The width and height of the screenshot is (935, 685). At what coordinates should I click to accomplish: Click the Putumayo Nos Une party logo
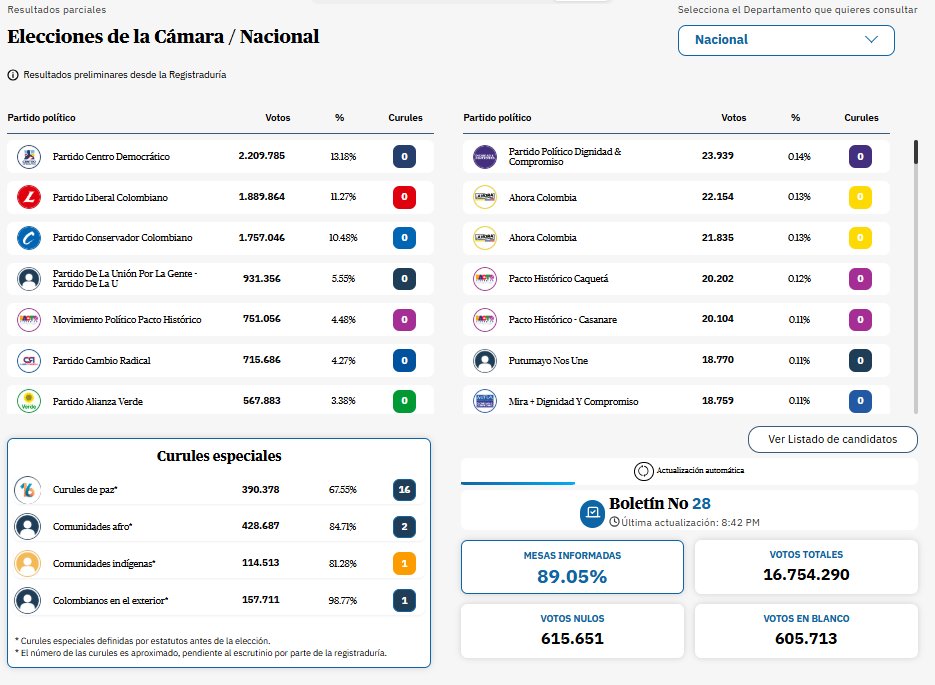[484, 360]
